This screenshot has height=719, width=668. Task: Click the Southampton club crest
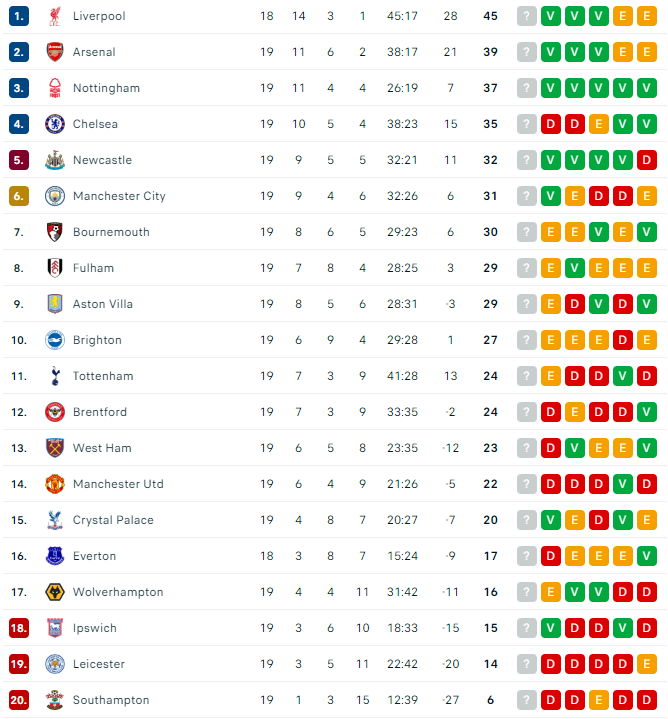click(55, 700)
